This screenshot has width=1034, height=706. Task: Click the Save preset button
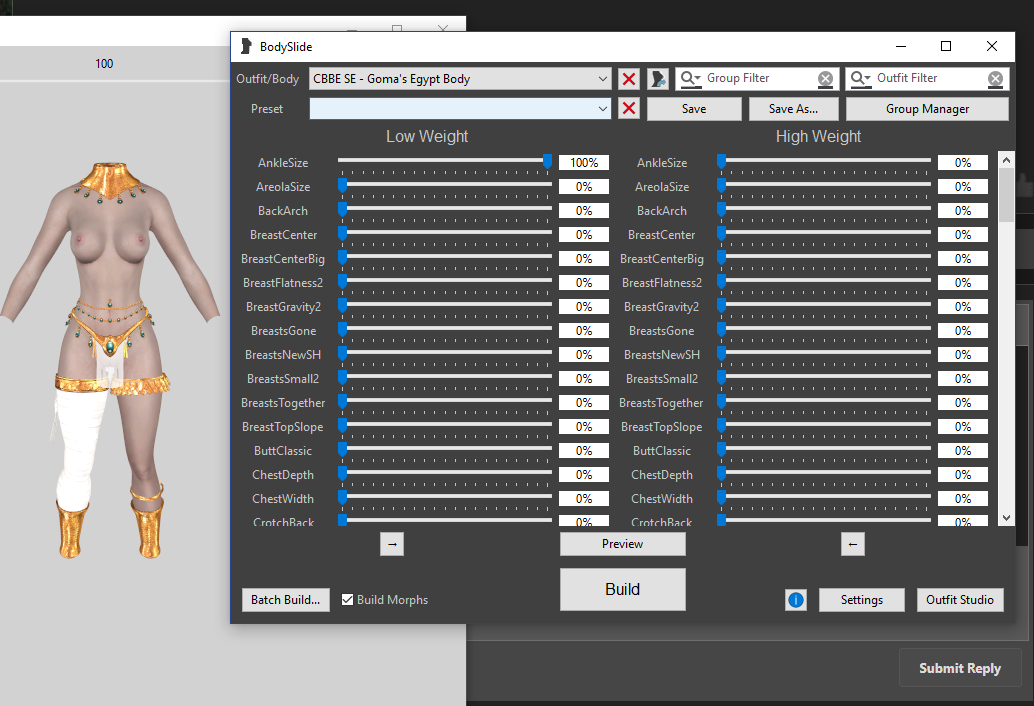pos(694,109)
